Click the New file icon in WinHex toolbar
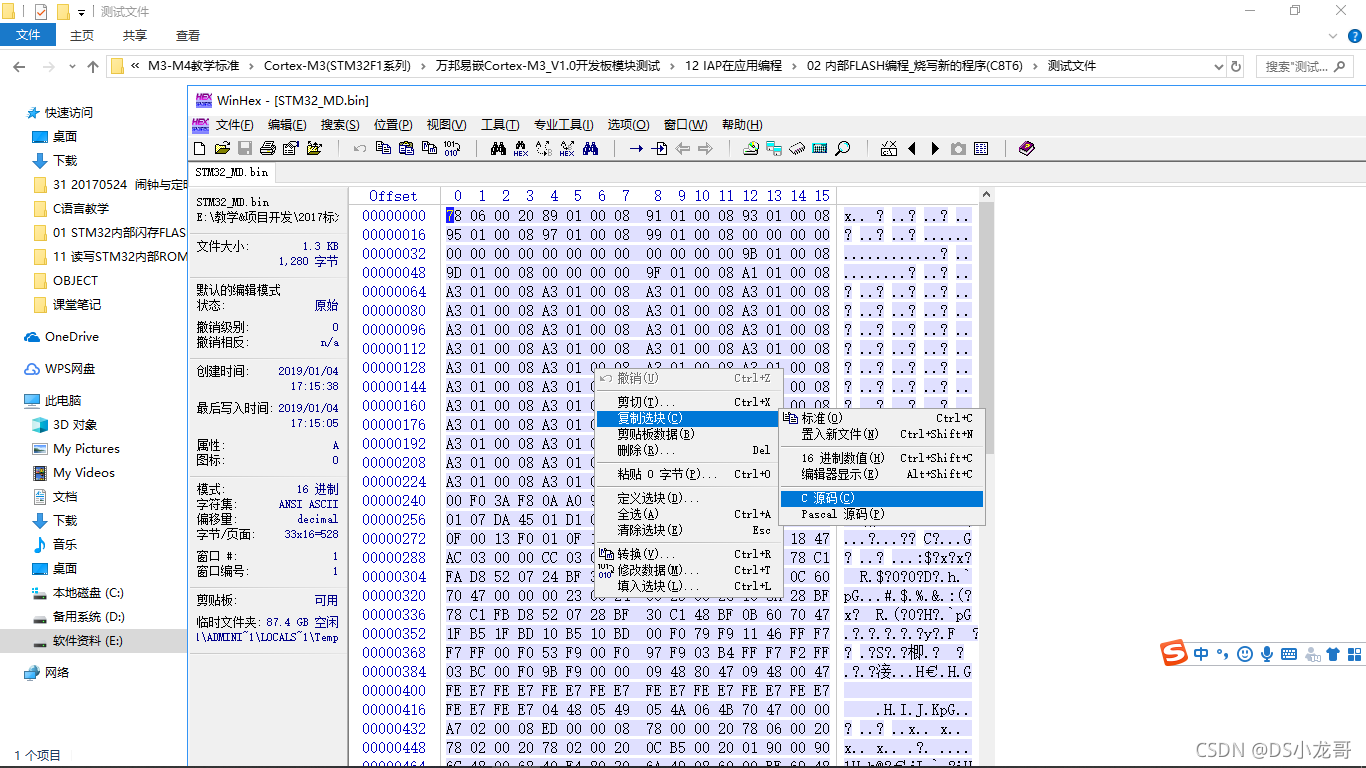This screenshot has height=768, width=1366. click(x=199, y=148)
